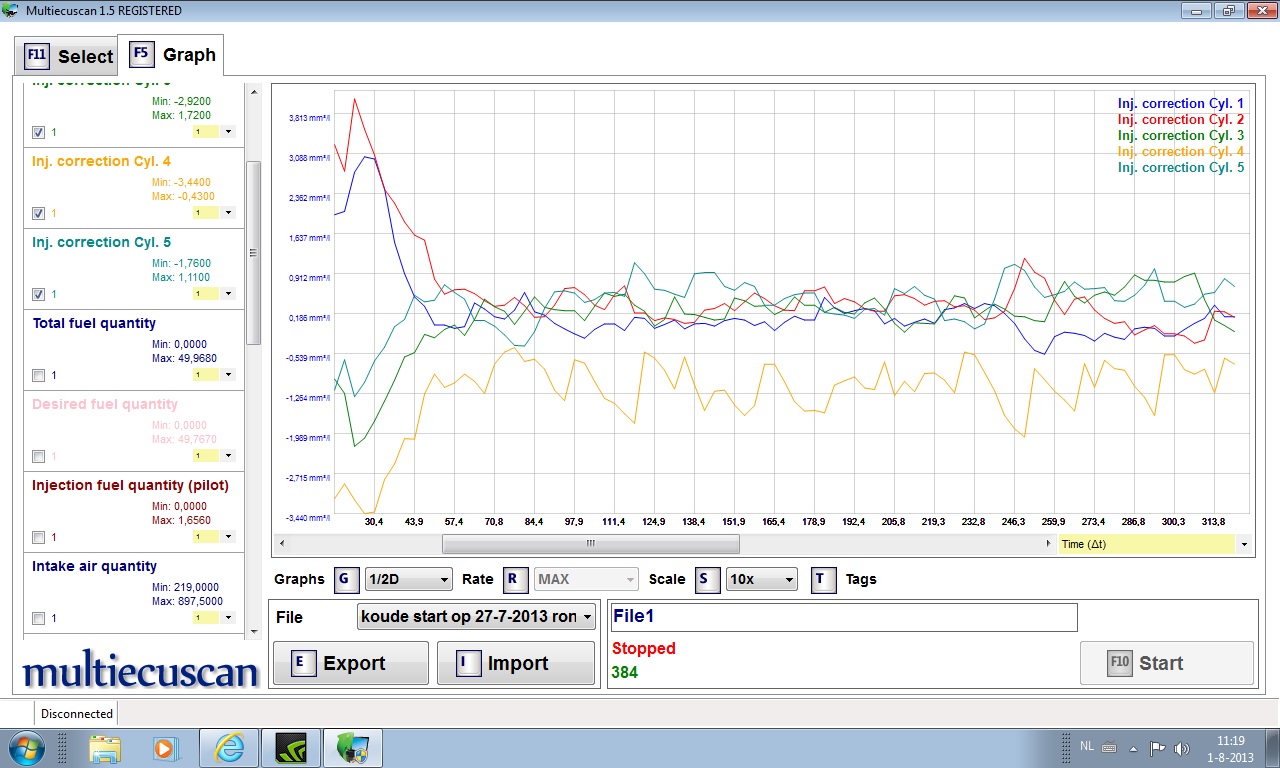Click the NVIDIA icon in the taskbar
This screenshot has width=1280, height=768.
pos(290,748)
